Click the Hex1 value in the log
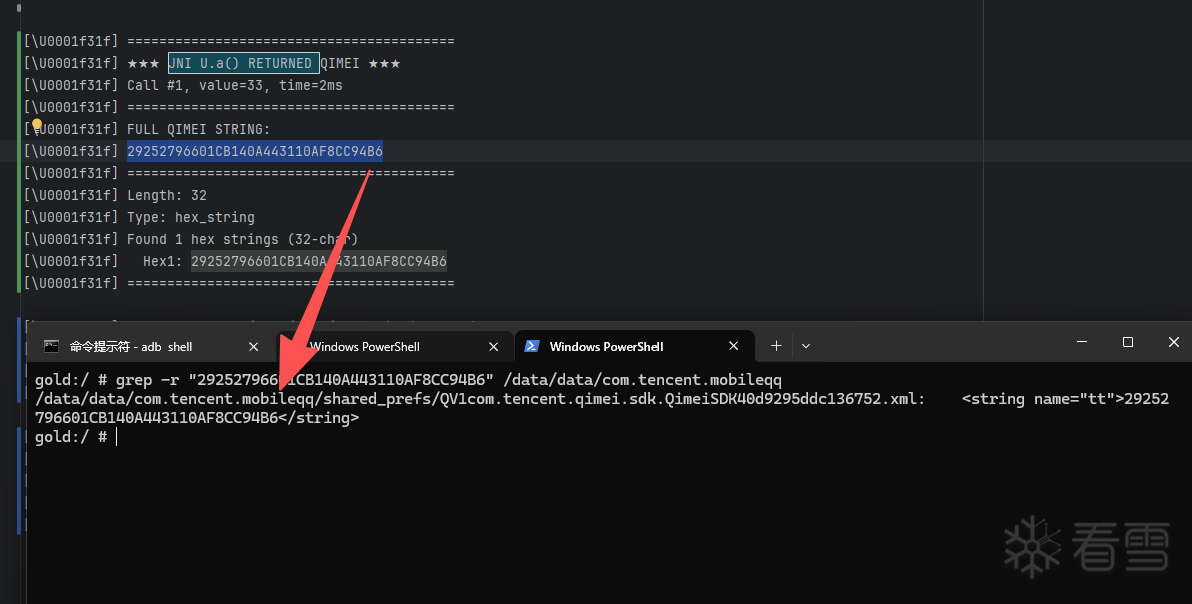 319,261
